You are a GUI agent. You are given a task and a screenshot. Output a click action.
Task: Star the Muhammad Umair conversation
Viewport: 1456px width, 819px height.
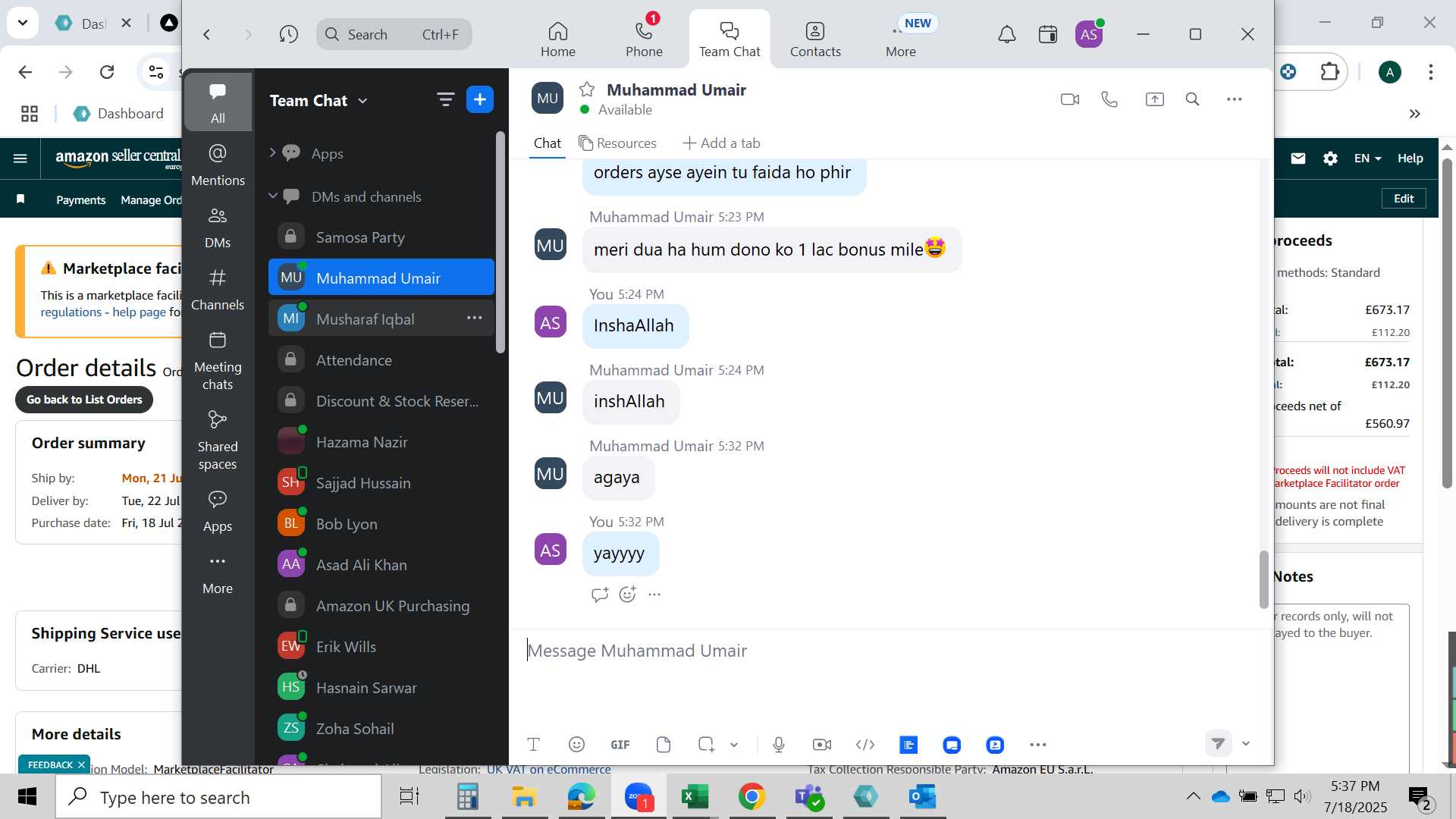pos(586,89)
